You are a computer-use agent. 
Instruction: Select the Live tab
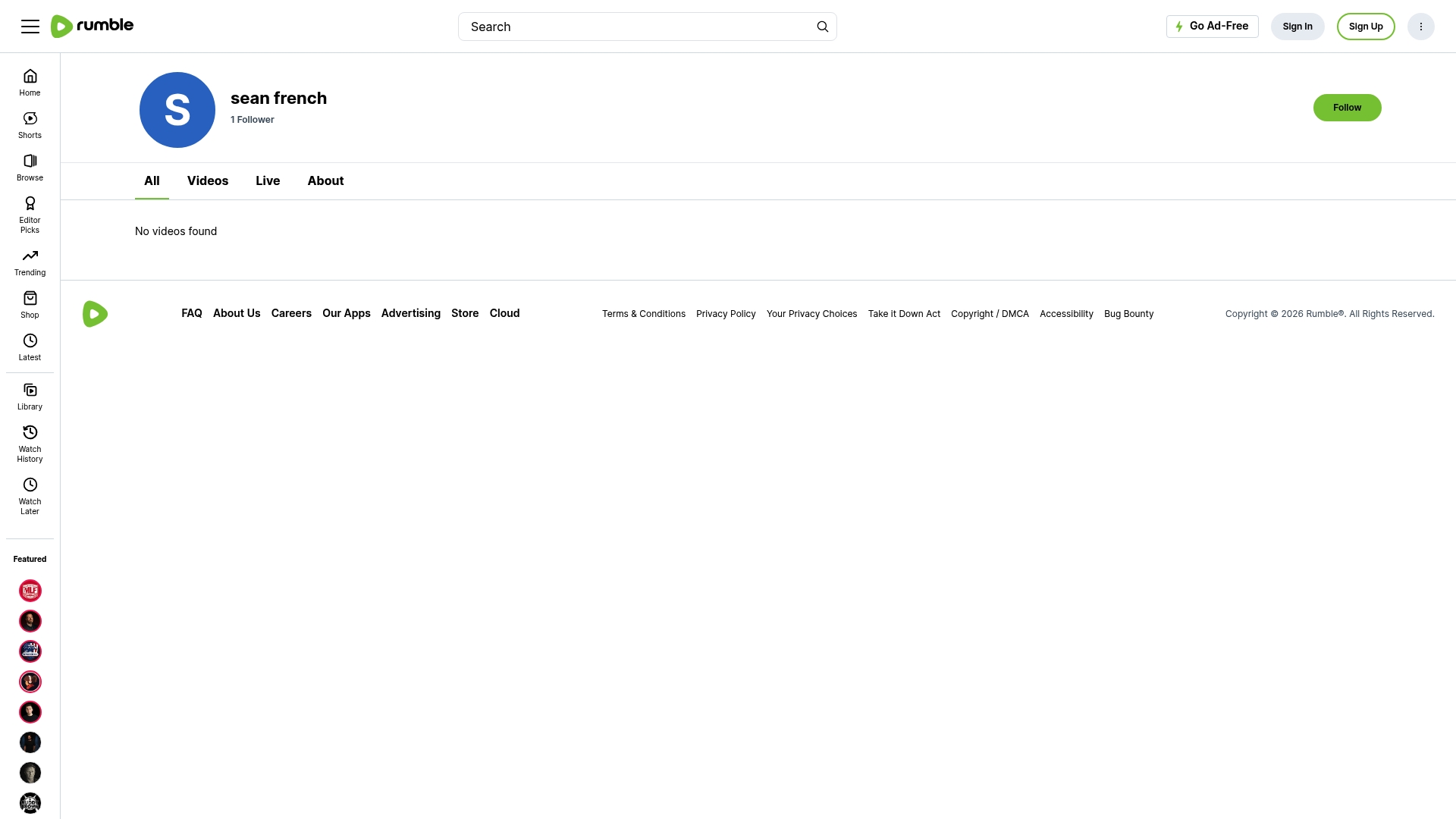(268, 180)
